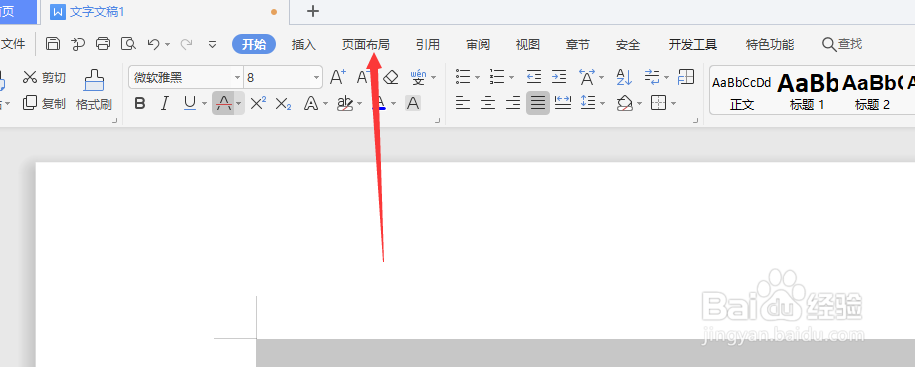
Task: Open the Chinese layout A dropdown arrow
Action: [x=602, y=77]
